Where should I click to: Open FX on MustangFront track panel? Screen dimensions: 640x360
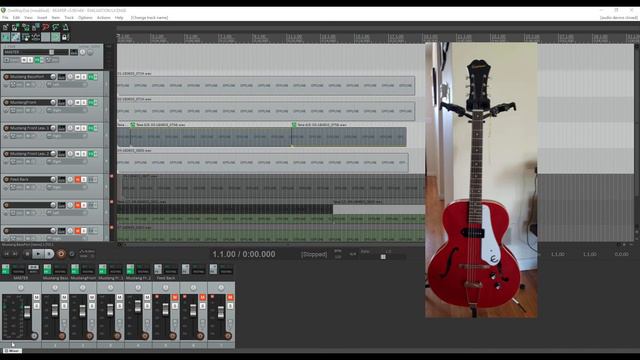click(91, 102)
